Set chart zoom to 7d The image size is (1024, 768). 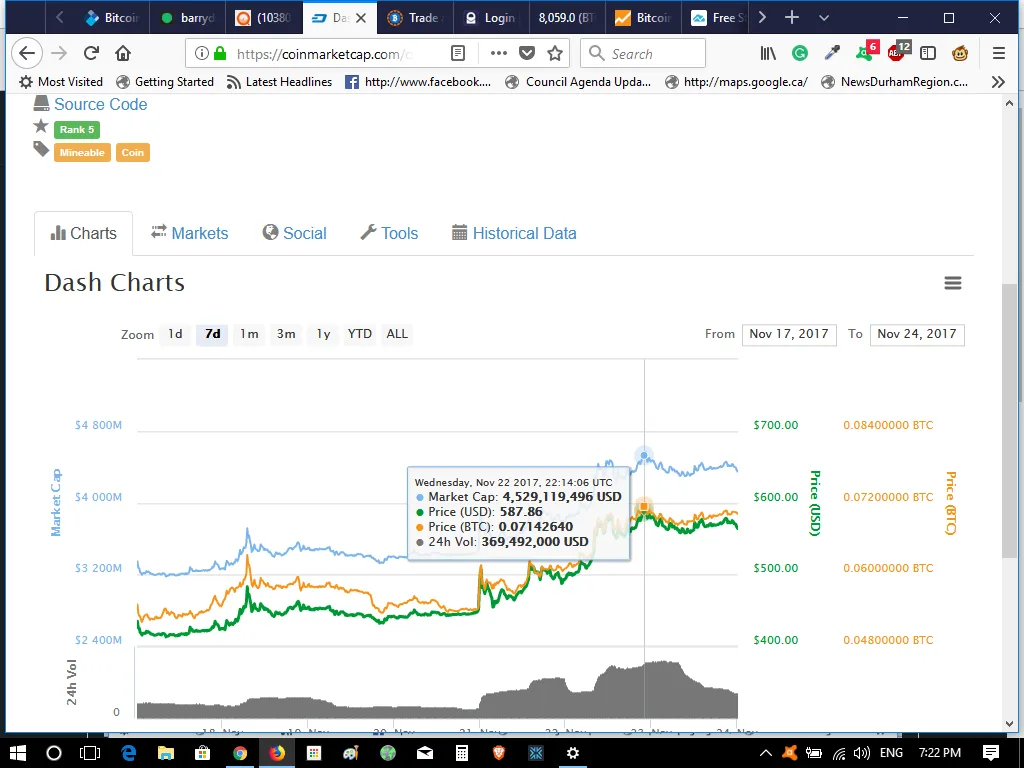tap(212, 334)
